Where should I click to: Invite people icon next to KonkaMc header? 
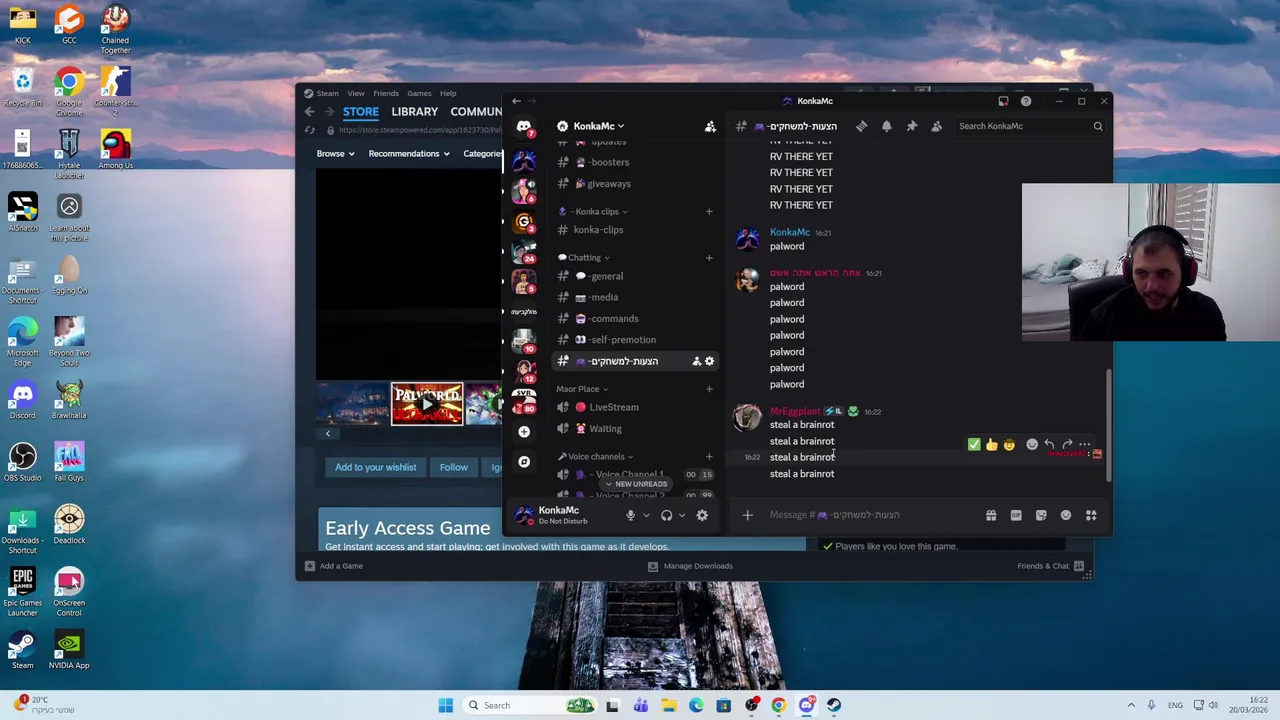[710, 126]
